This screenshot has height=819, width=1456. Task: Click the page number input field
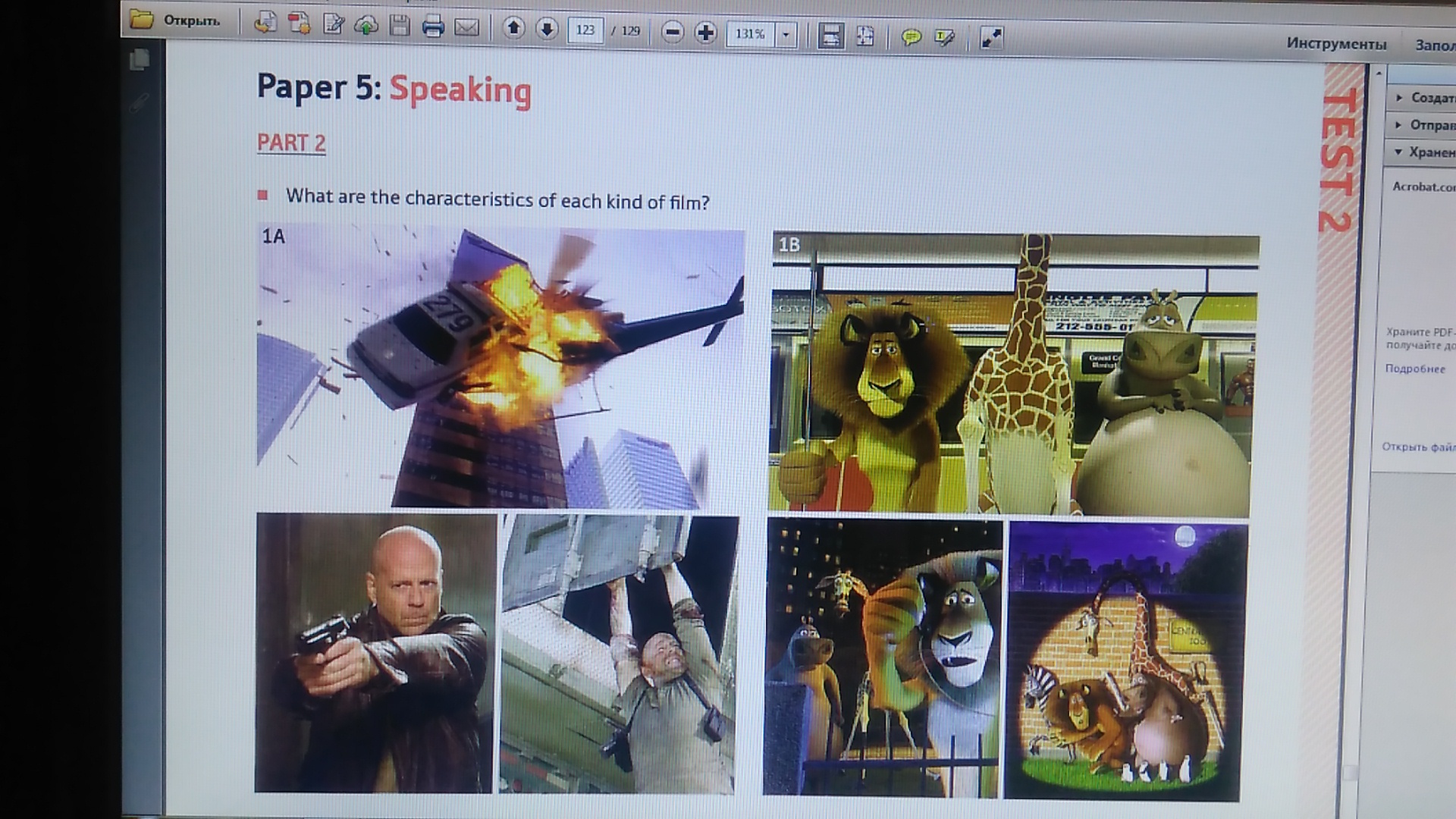click(585, 30)
